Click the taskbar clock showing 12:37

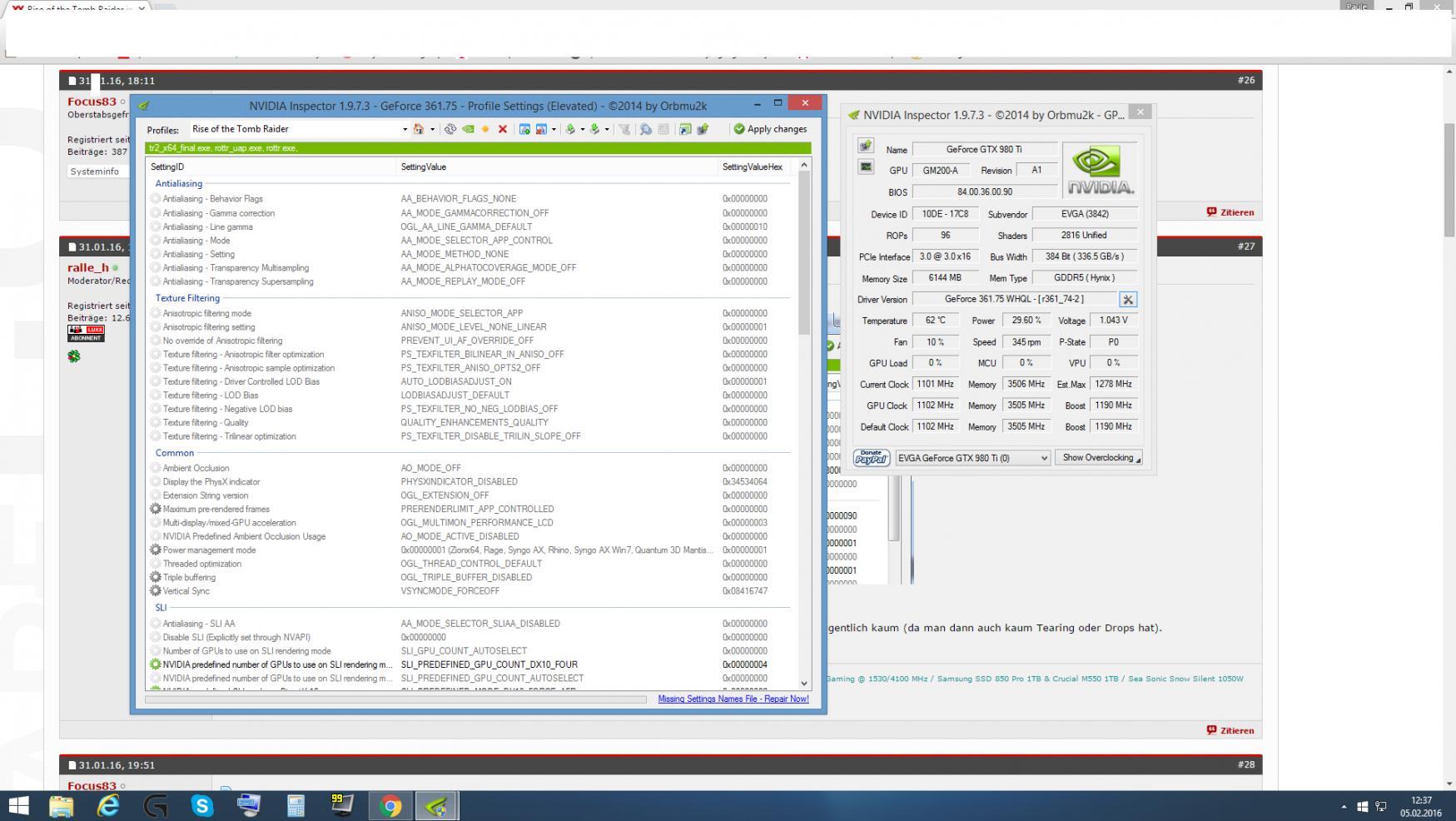click(x=1421, y=807)
